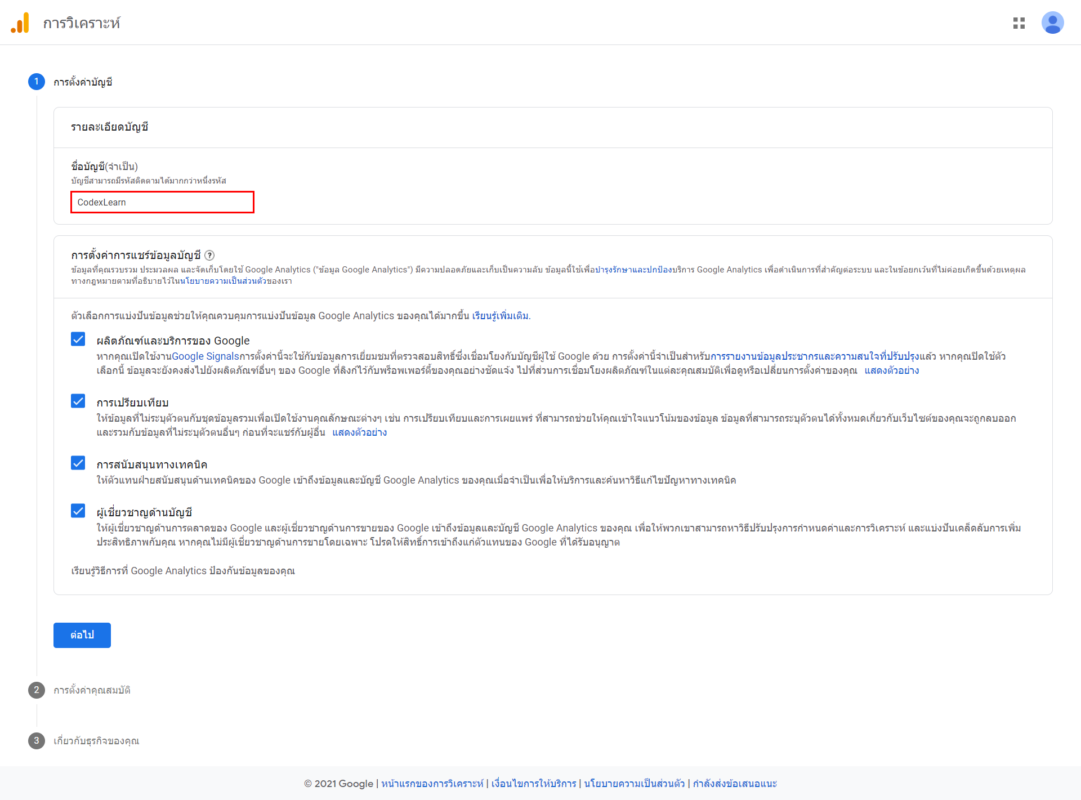The height and width of the screenshot is (800, 1081).
Task: Toggle the การเปรียบเทียบ checkbox
Action: coord(78,401)
